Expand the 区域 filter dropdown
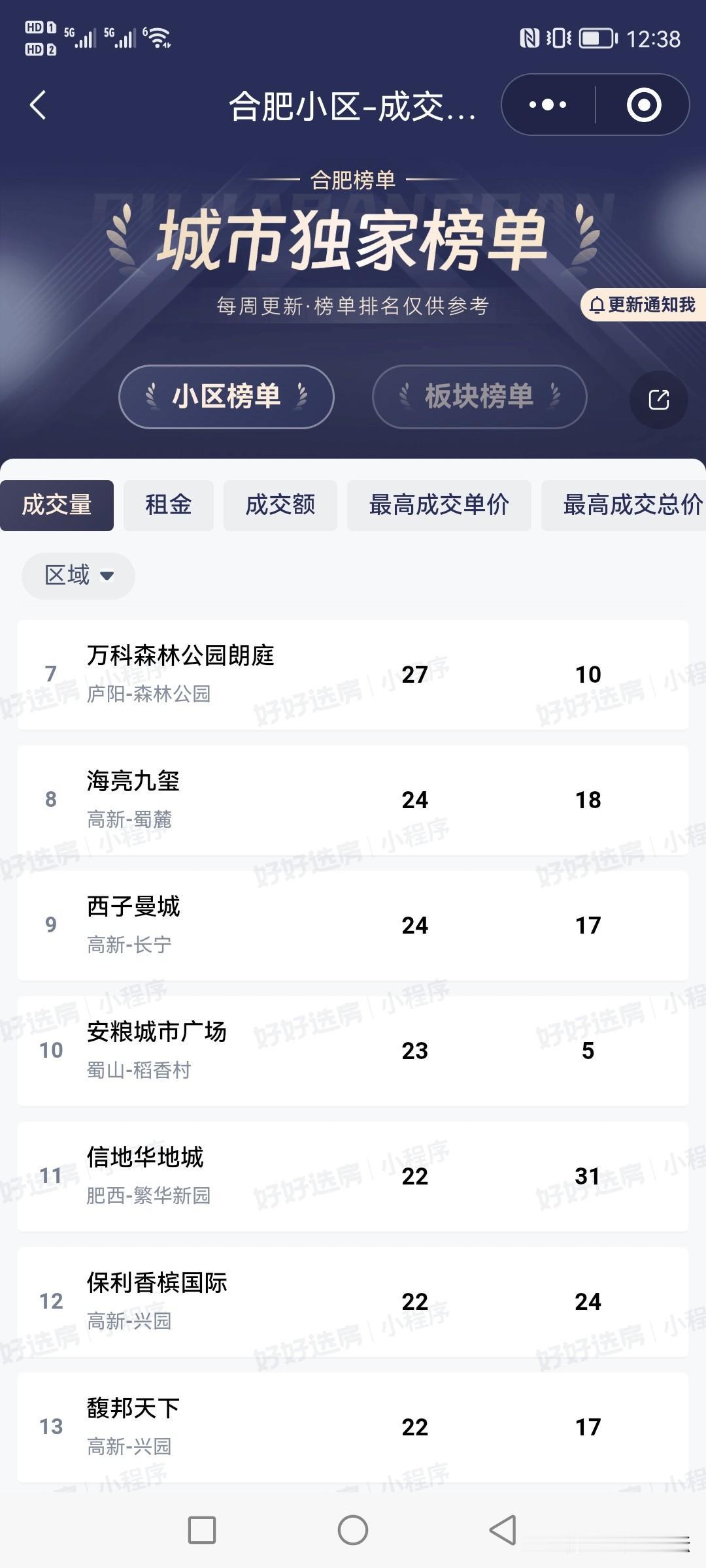 click(78, 576)
